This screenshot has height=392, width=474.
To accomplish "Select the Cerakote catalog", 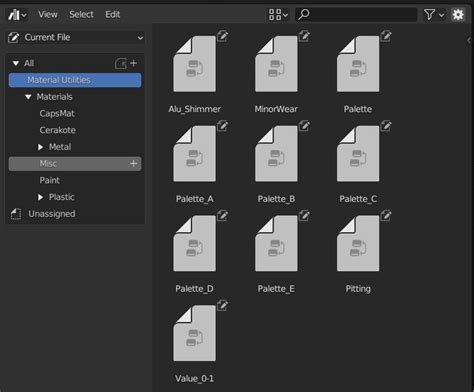I will tap(58, 130).
